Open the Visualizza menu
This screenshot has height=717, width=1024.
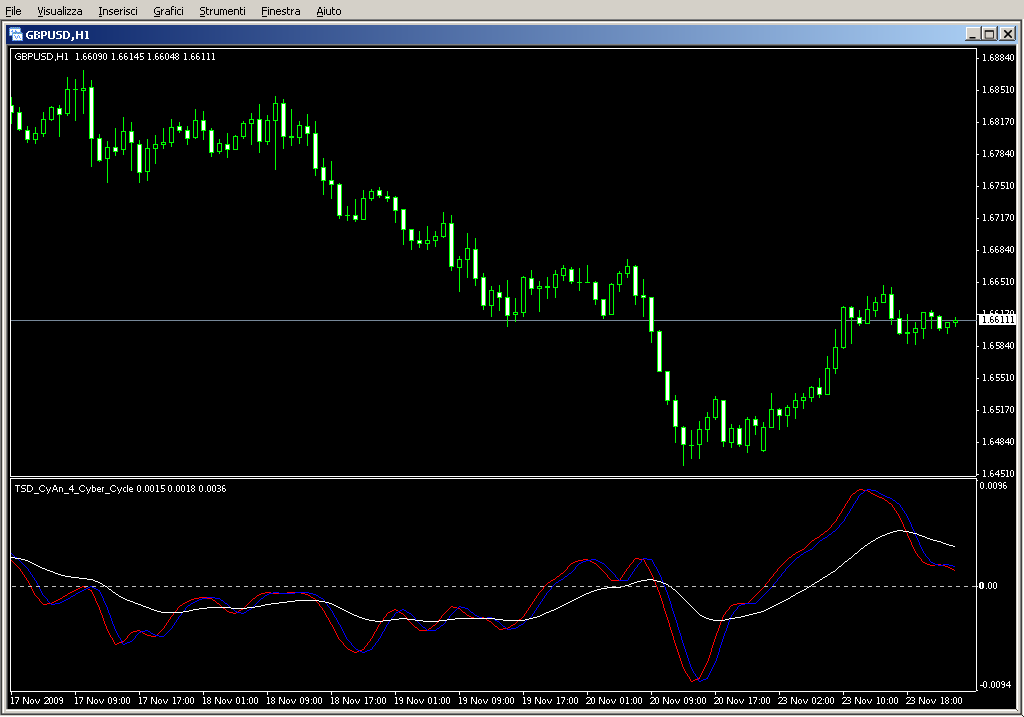[59, 11]
